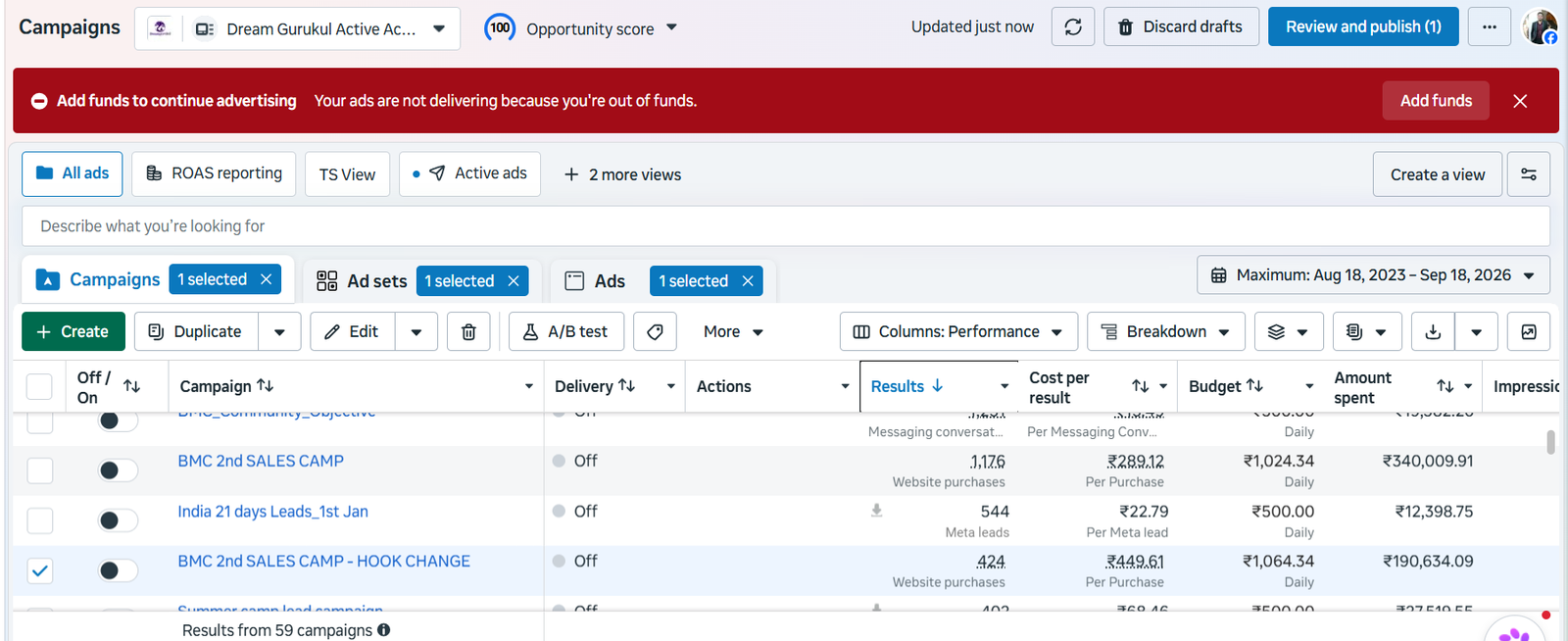Viewport: 1568px width, 641px height.
Task: Click the Create a view button
Action: coord(1438,174)
